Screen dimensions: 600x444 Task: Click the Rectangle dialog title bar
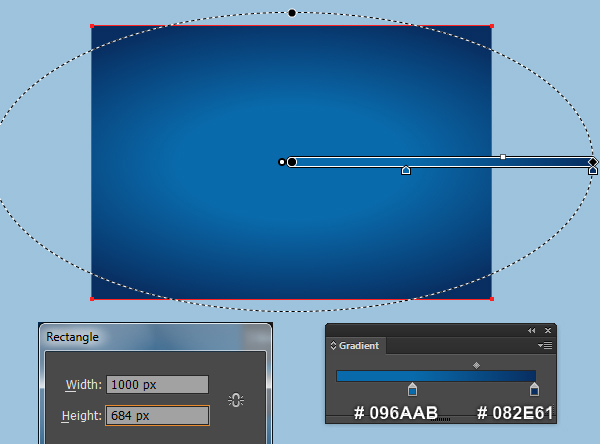click(x=155, y=337)
